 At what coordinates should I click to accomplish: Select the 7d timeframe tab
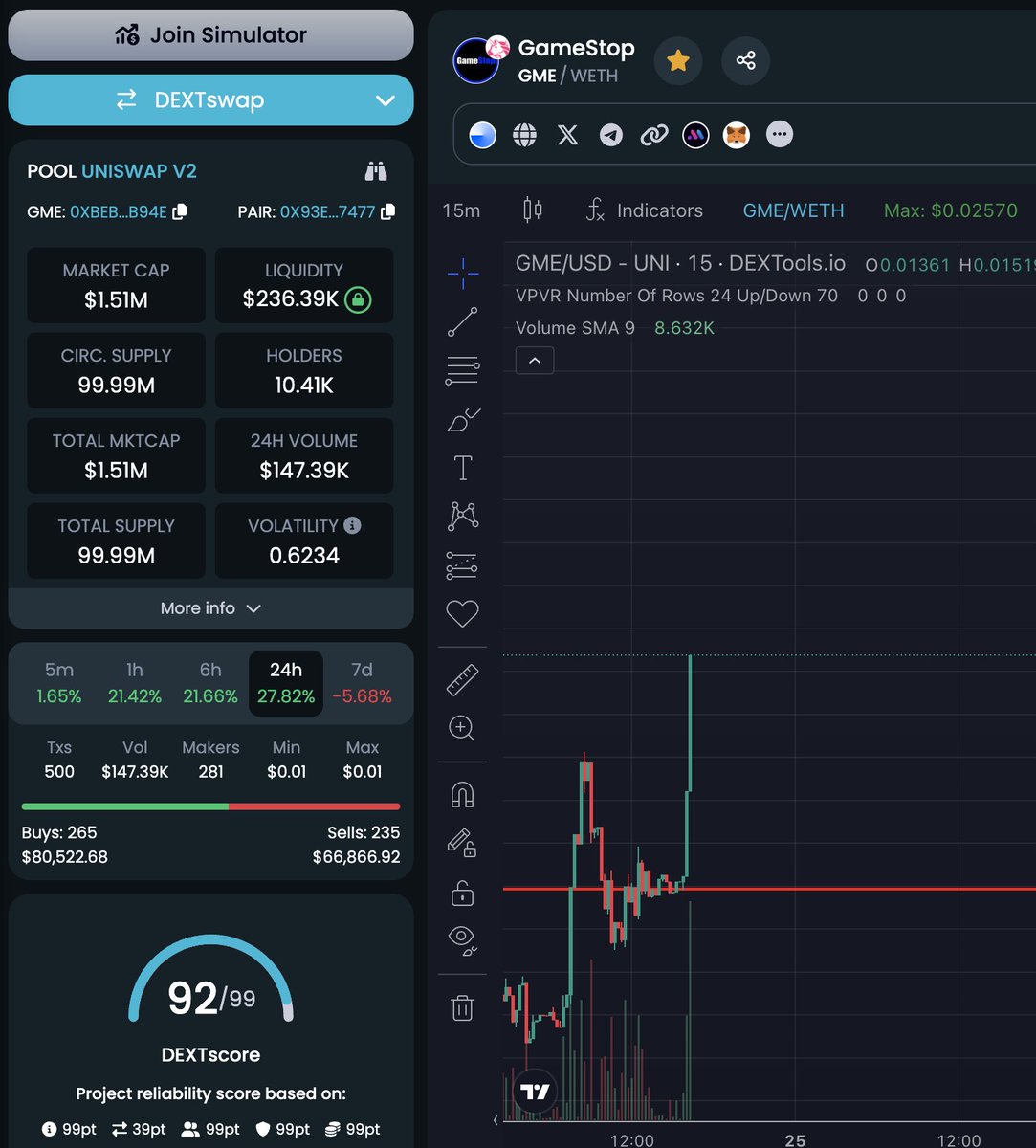[362, 683]
